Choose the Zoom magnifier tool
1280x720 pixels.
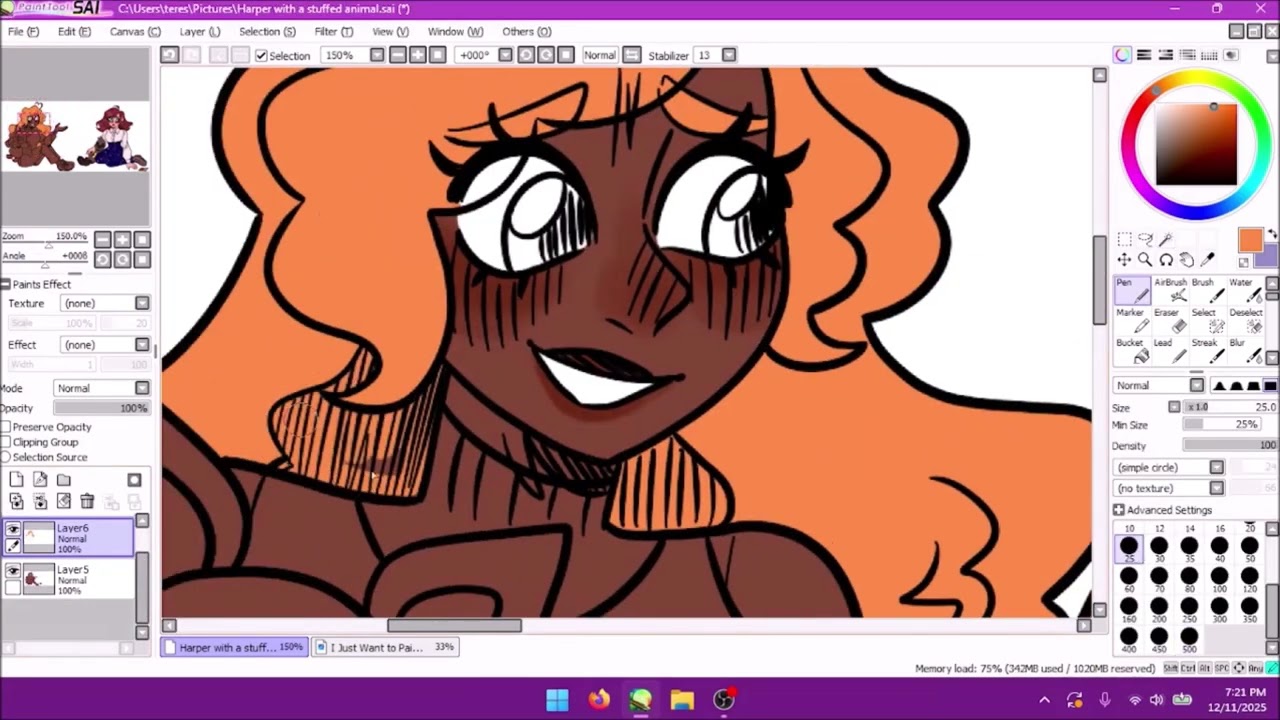1145,260
